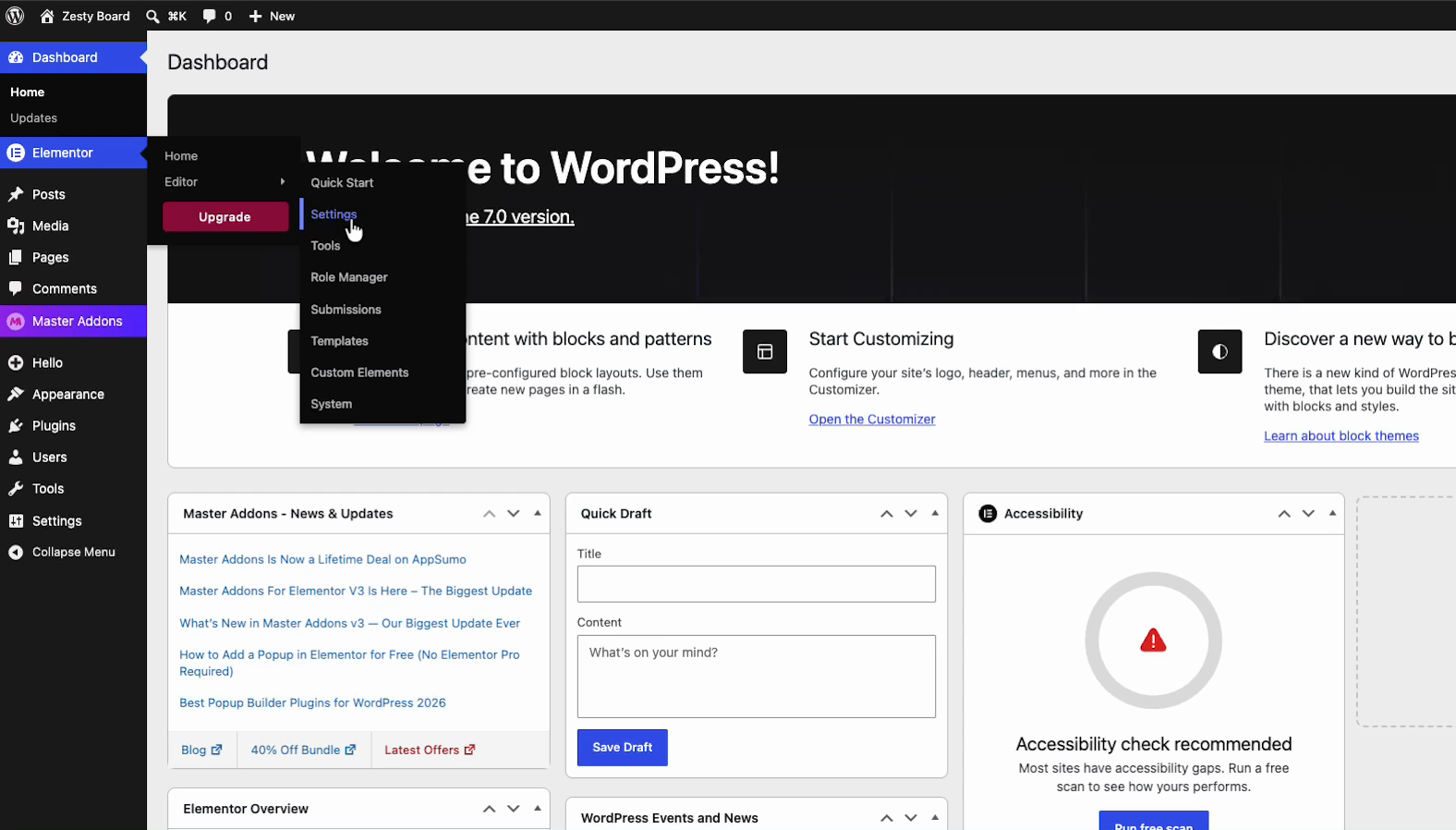Screen dimensions: 1456x830
Task: Toggle WordPress Events and News panel
Action: (x=935, y=817)
